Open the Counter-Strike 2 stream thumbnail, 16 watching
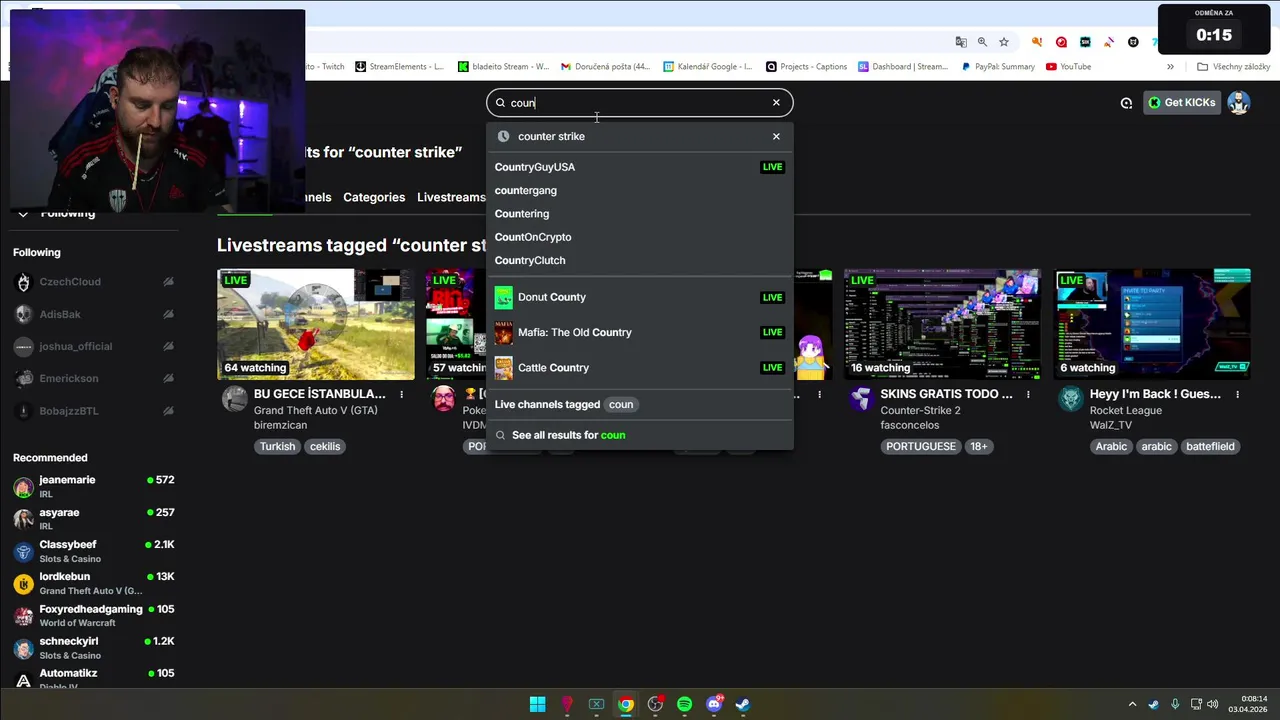The width and height of the screenshot is (1280, 720). click(942, 324)
